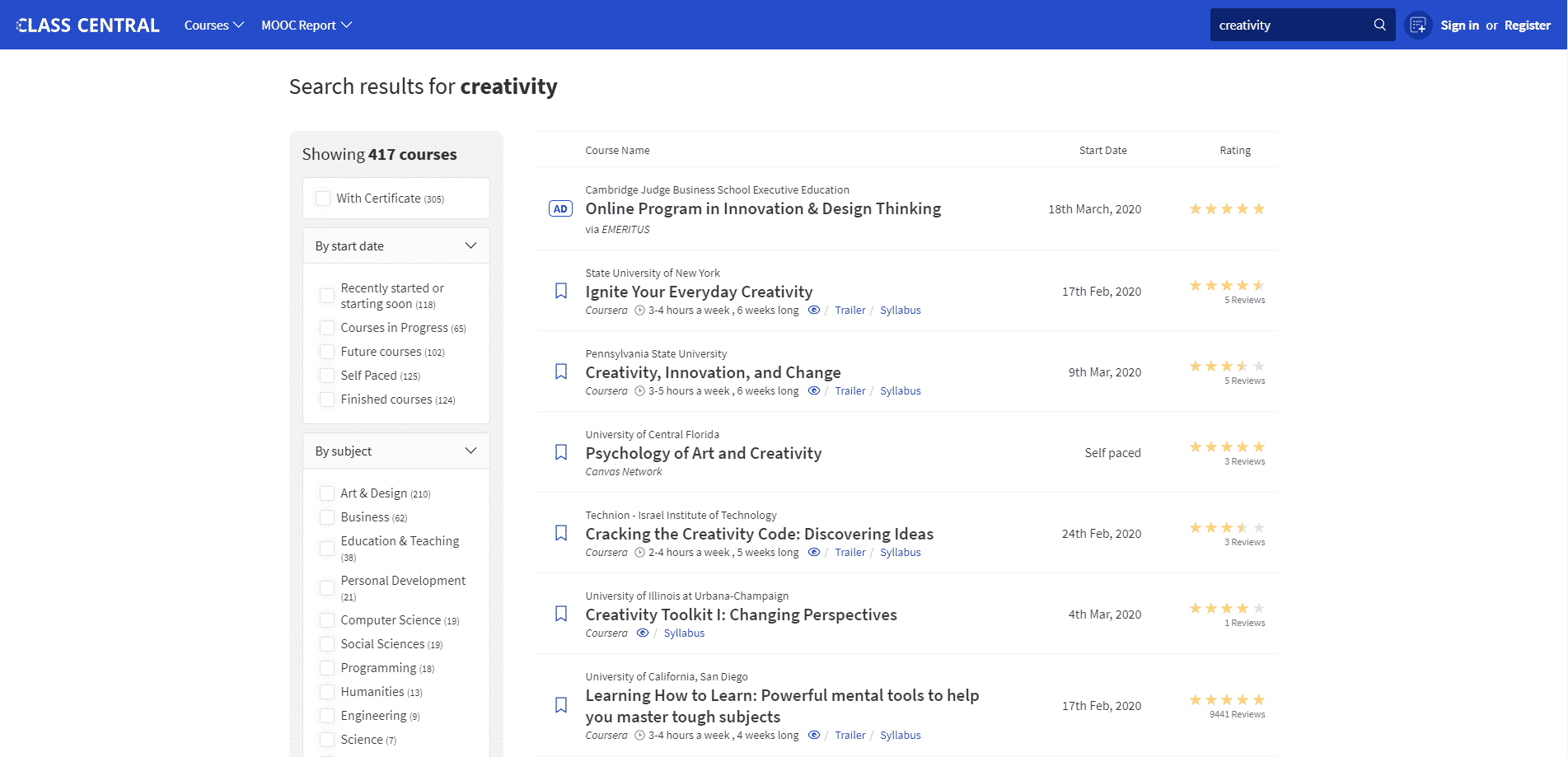Click Register link
The height and width of the screenshot is (757, 1568).
[x=1527, y=26]
